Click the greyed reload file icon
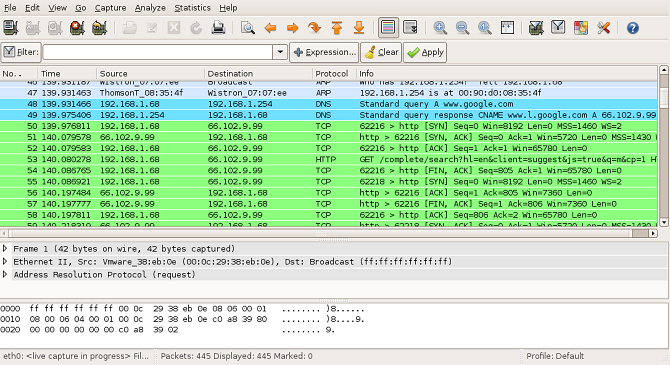 (196, 28)
